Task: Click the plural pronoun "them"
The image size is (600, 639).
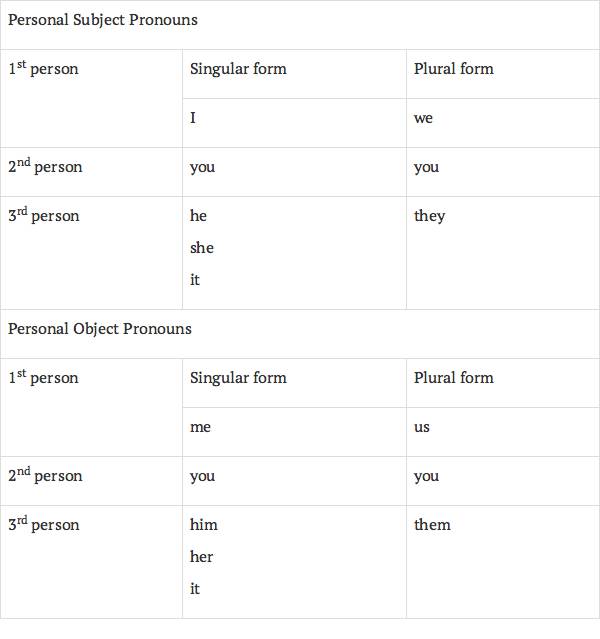Action: 432,525
